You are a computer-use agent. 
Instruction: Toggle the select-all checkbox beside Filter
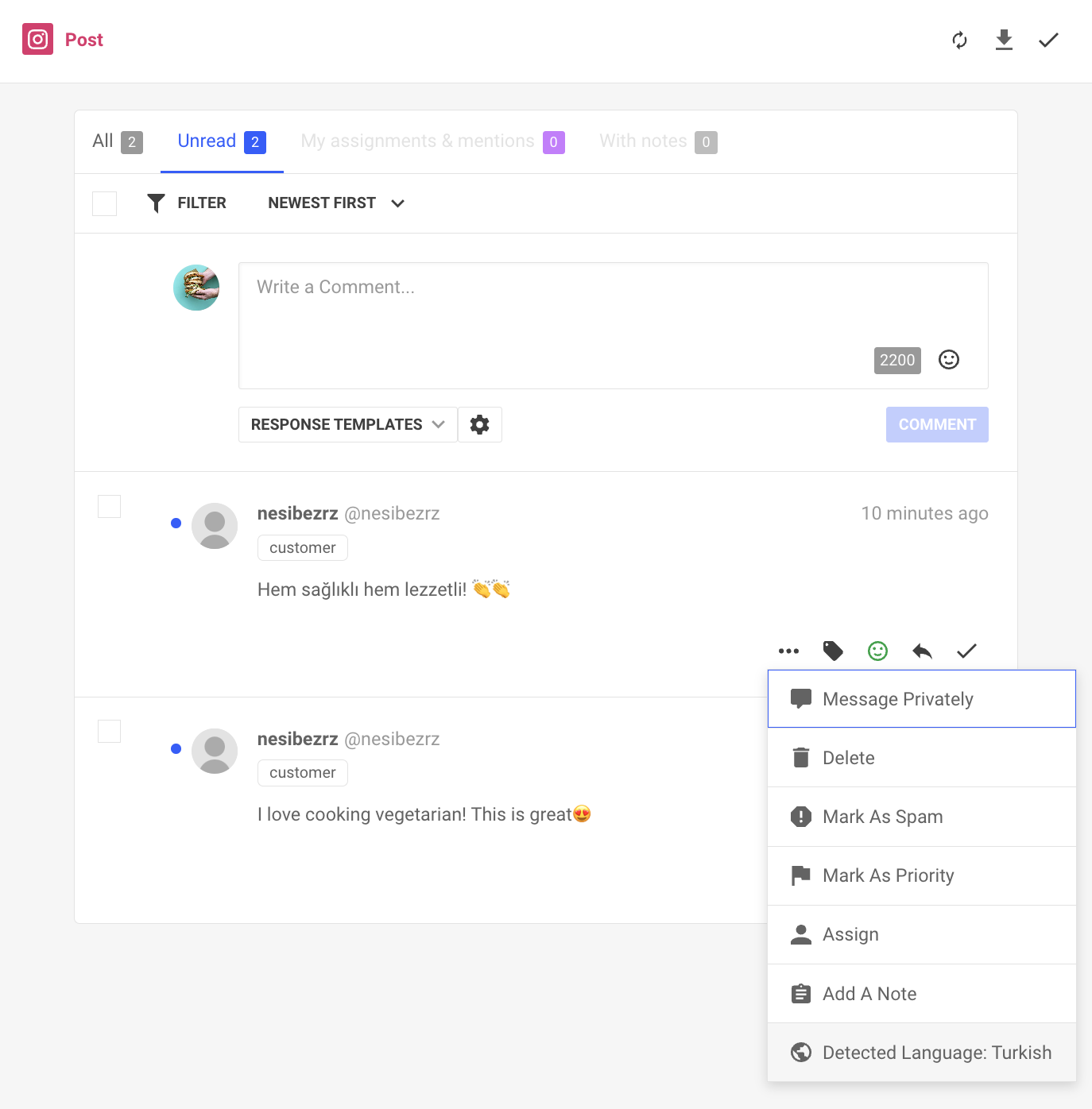pyautogui.click(x=104, y=203)
